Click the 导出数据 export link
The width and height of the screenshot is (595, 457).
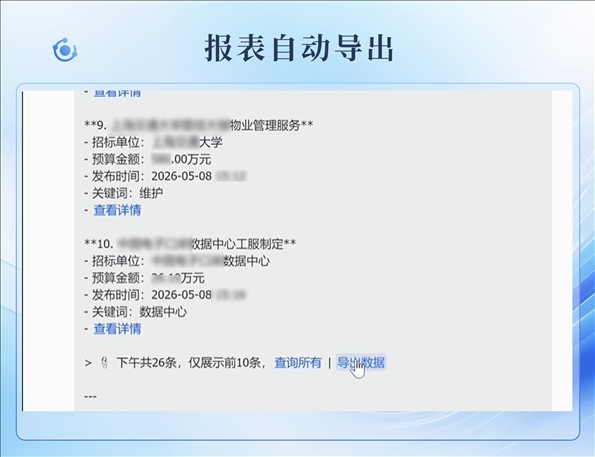click(361, 362)
